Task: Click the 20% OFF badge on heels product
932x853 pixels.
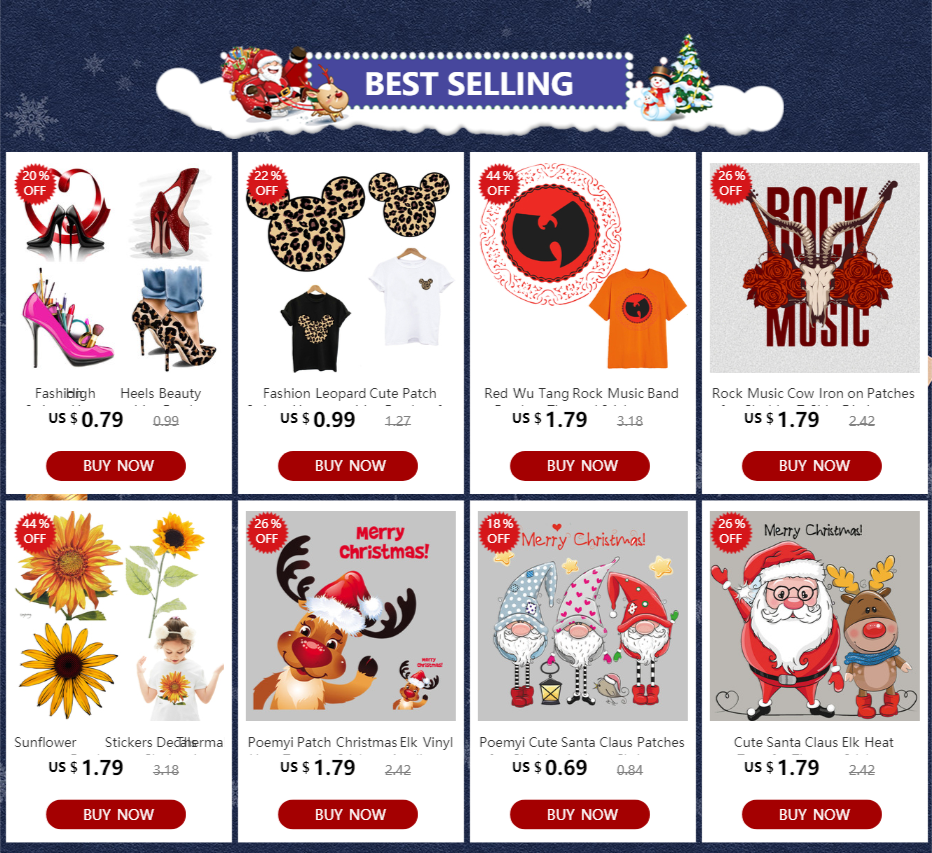Action: [35, 183]
